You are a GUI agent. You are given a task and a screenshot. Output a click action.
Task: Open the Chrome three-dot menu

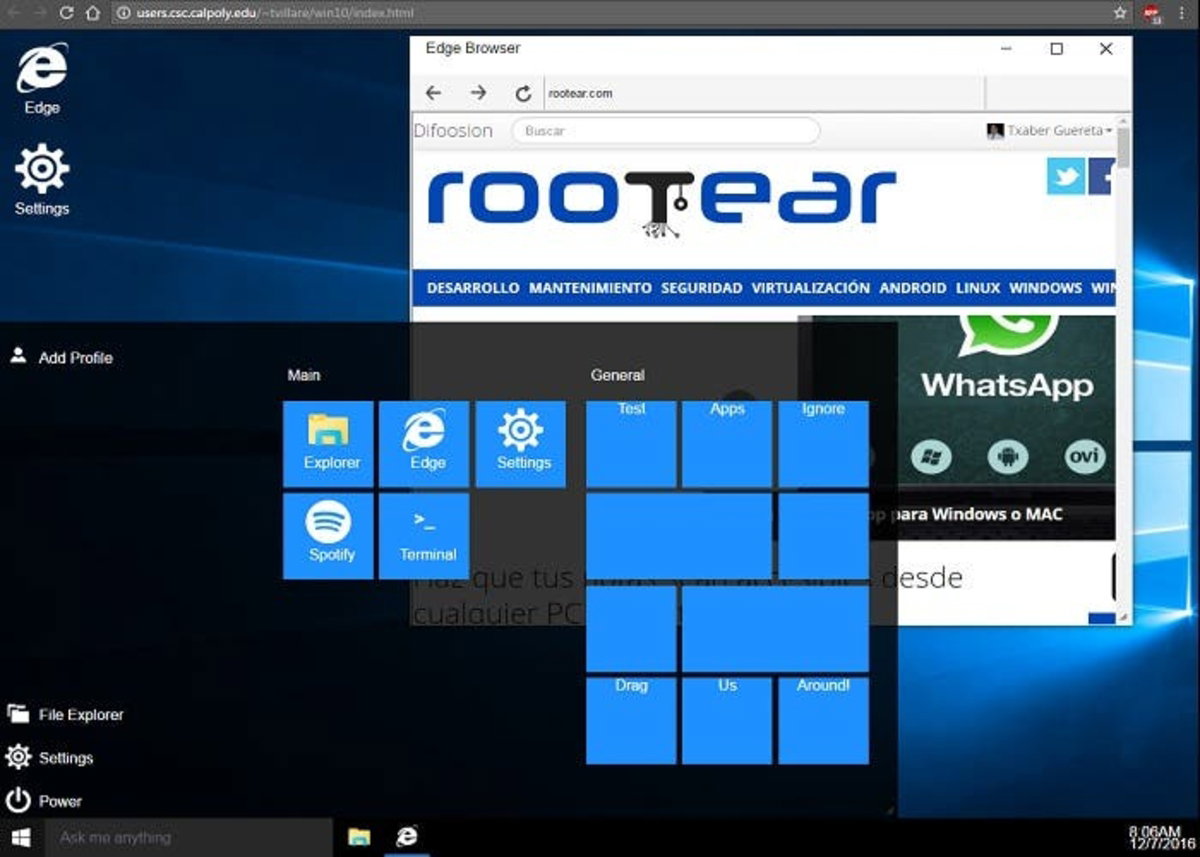point(1181,13)
